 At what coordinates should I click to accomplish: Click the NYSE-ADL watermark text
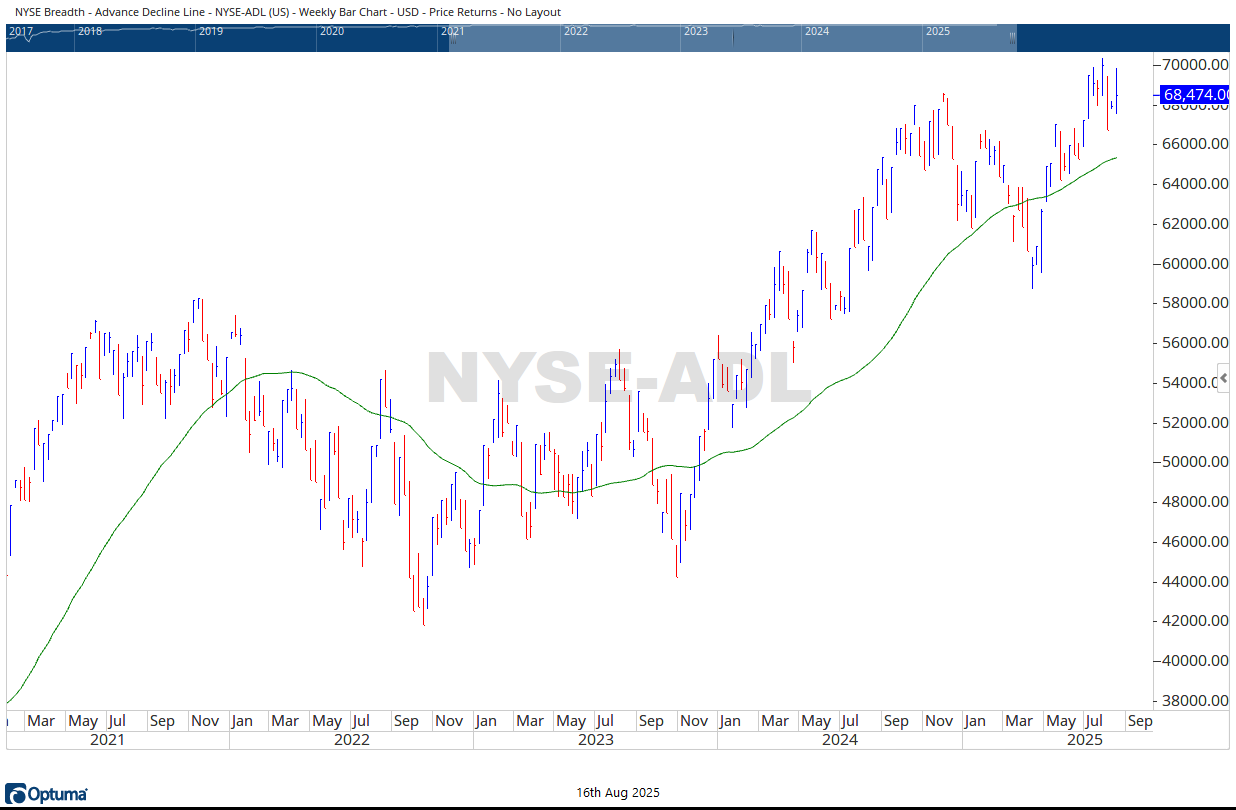tap(618, 380)
